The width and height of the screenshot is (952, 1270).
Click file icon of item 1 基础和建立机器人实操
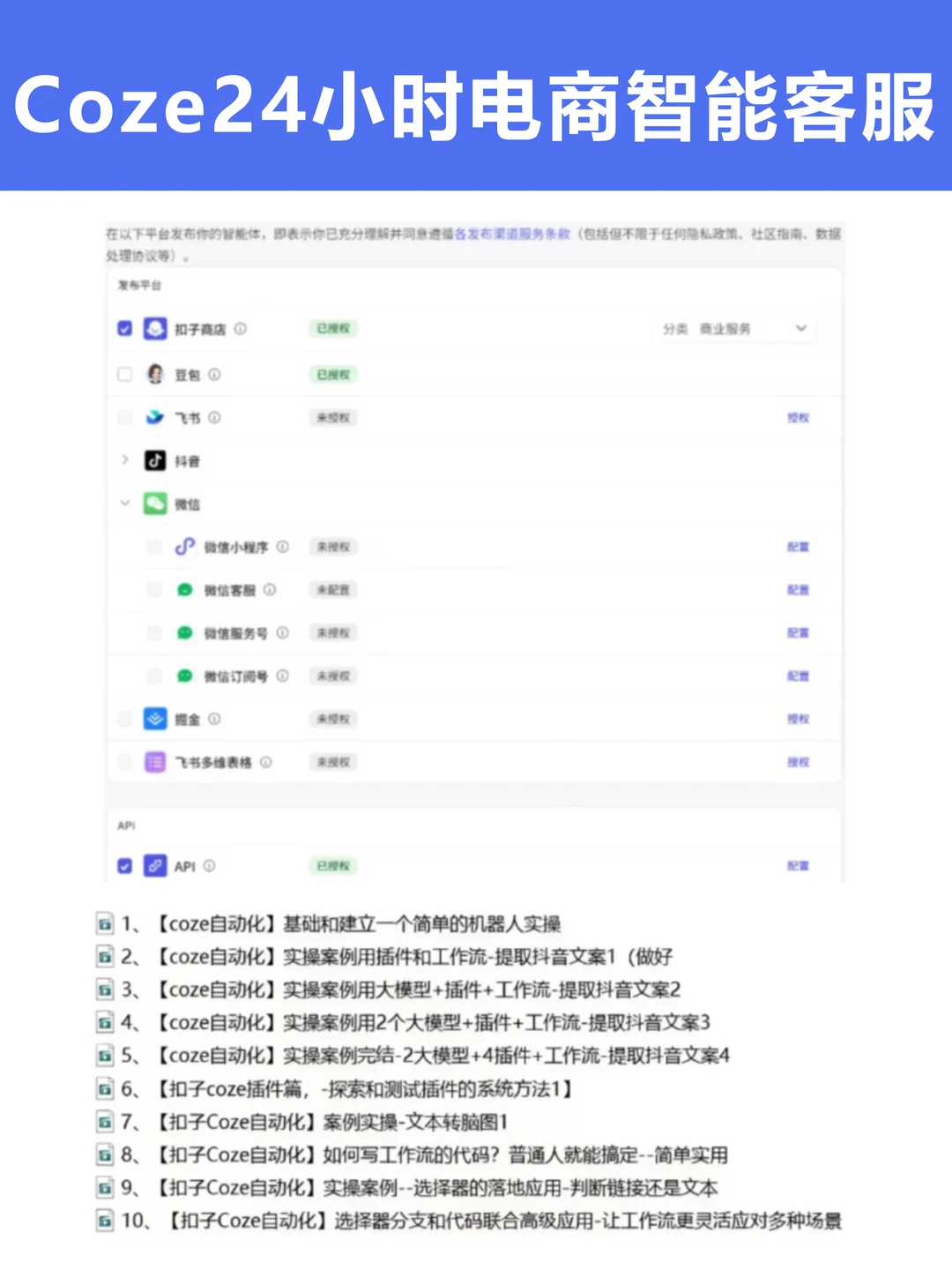[105, 923]
